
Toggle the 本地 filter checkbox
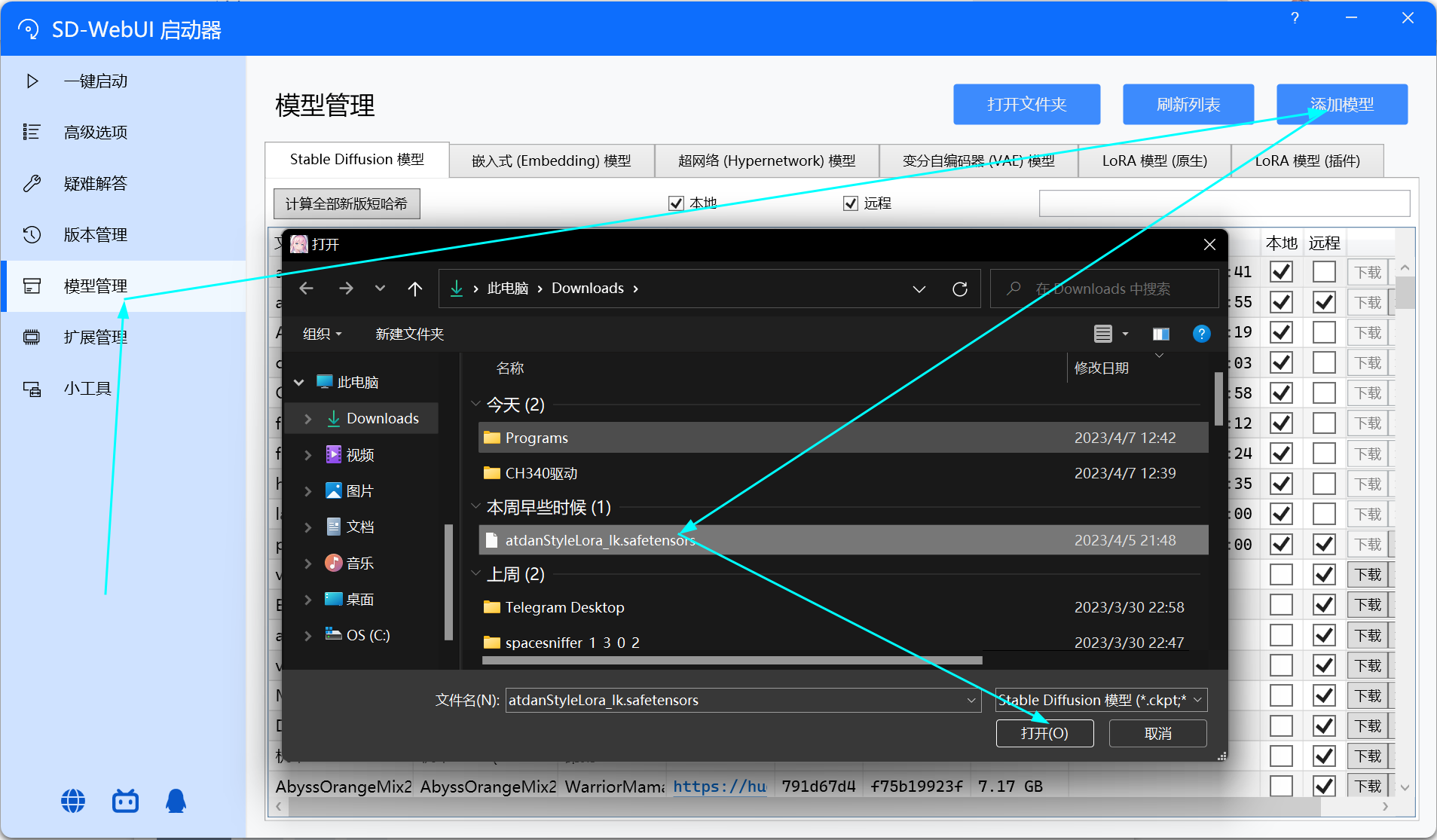click(x=676, y=203)
